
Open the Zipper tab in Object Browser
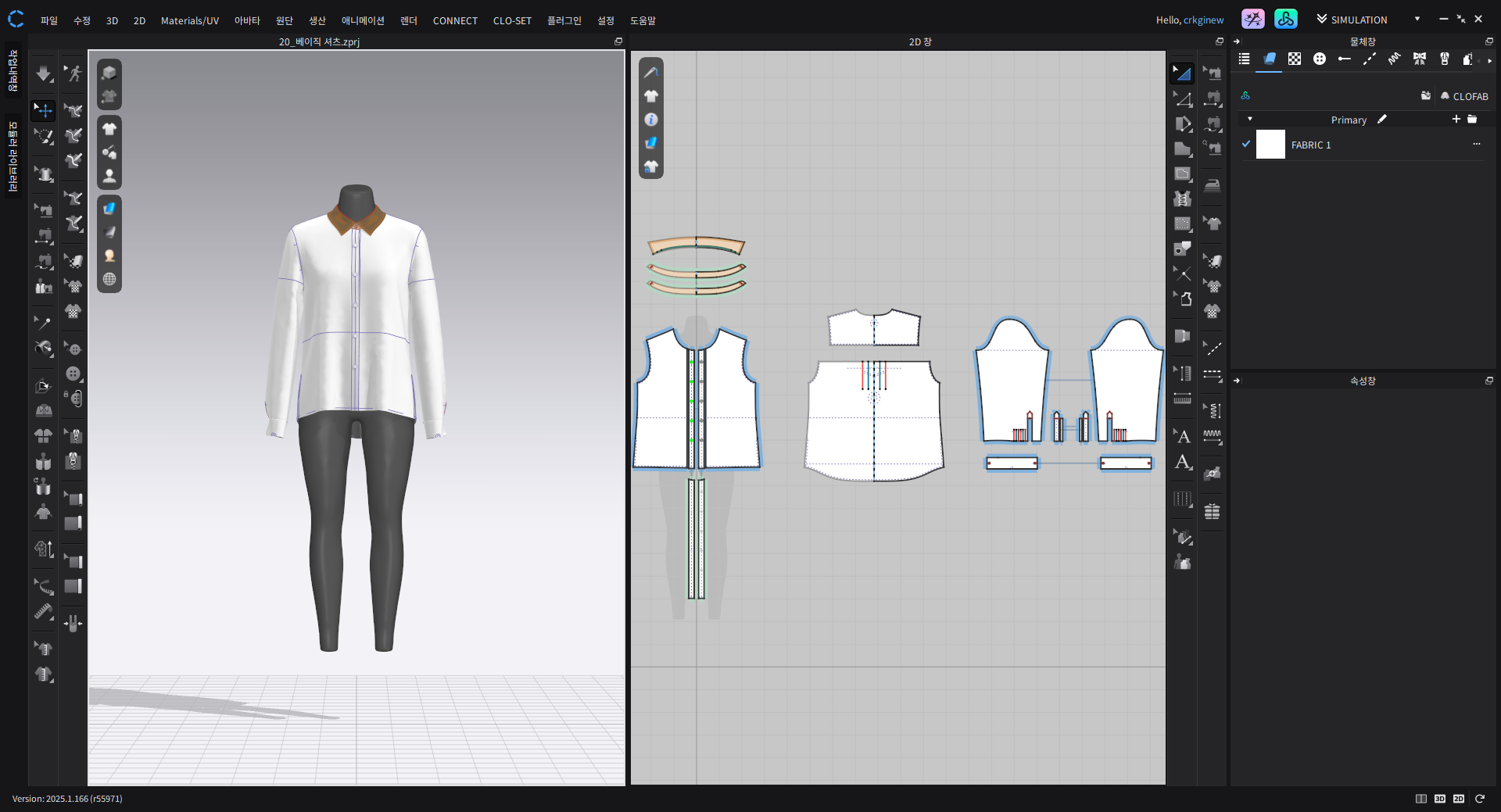[1444, 59]
